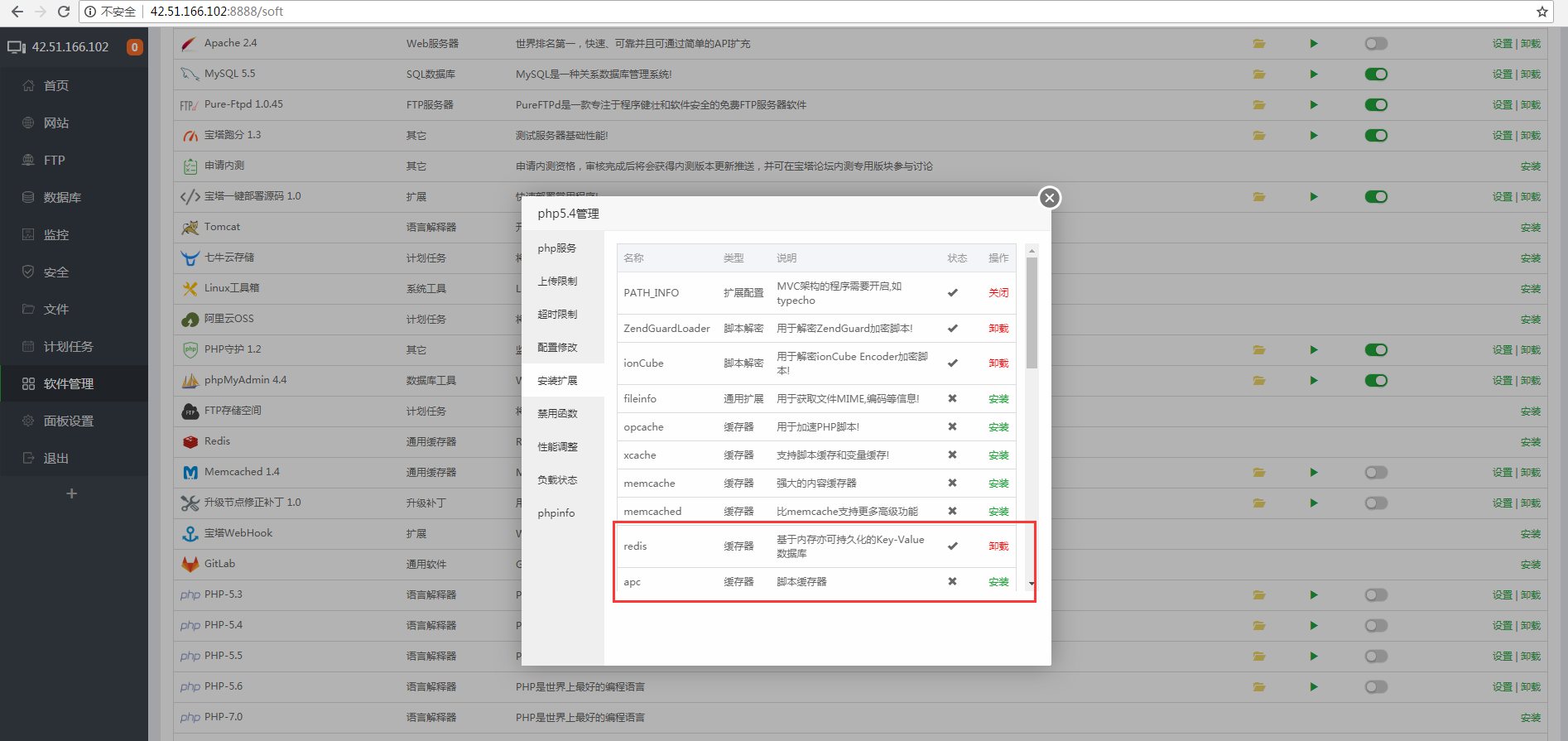Screen dimensions: 1568x741
Task: Click play icon for 宝塔跑分 1.3 row
Action: (1314, 136)
